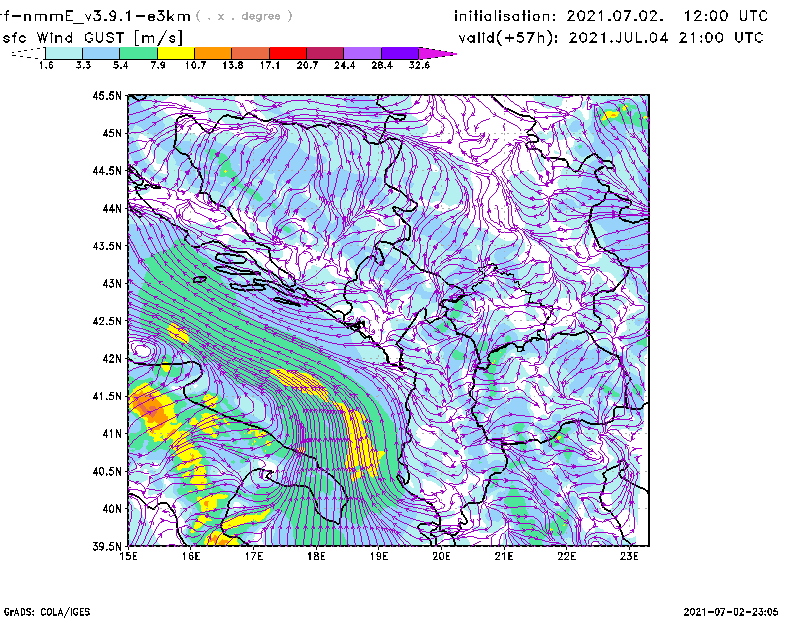Click the '20.7' legend value
Screen dimensions: 800x618
(307, 65)
